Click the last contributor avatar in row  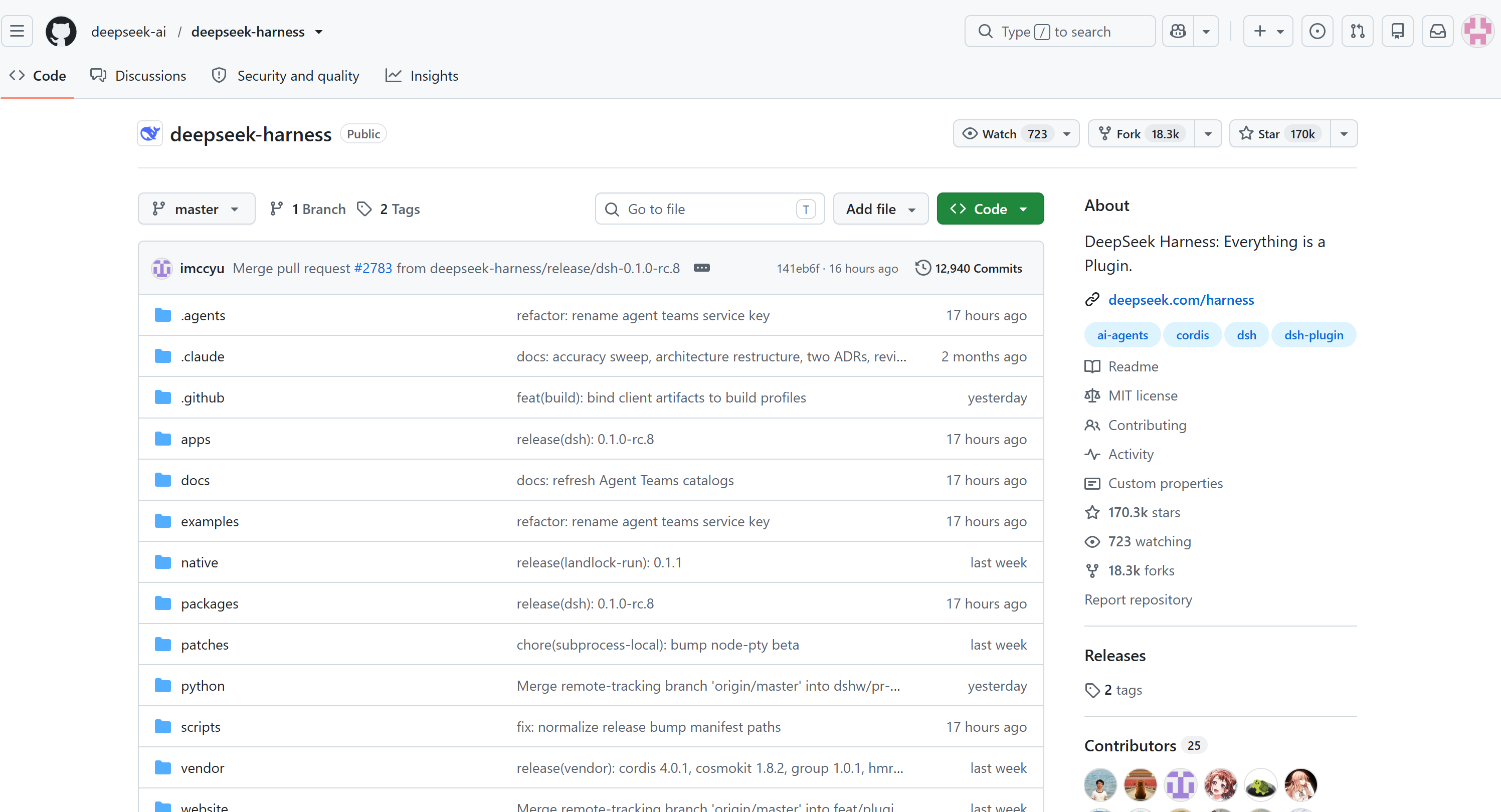pos(1300,784)
